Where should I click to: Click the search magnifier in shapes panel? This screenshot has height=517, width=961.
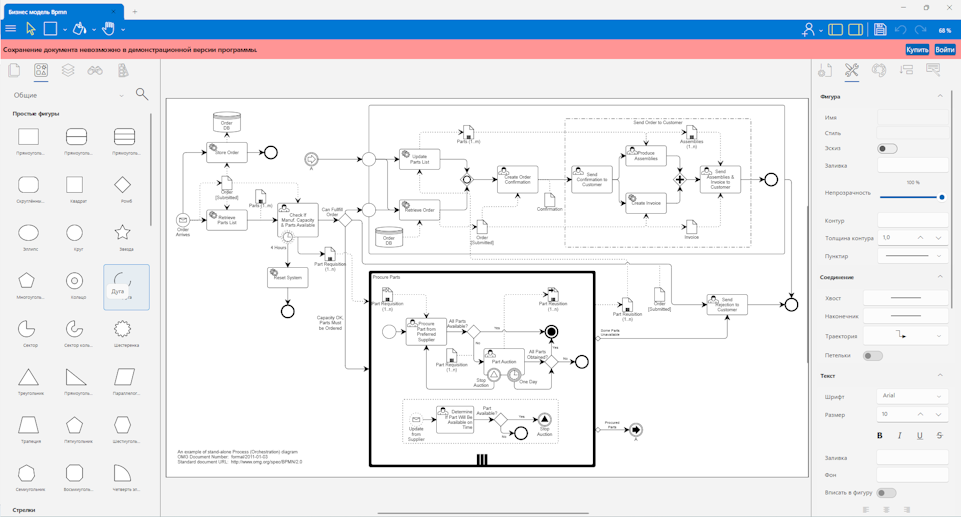point(142,95)
